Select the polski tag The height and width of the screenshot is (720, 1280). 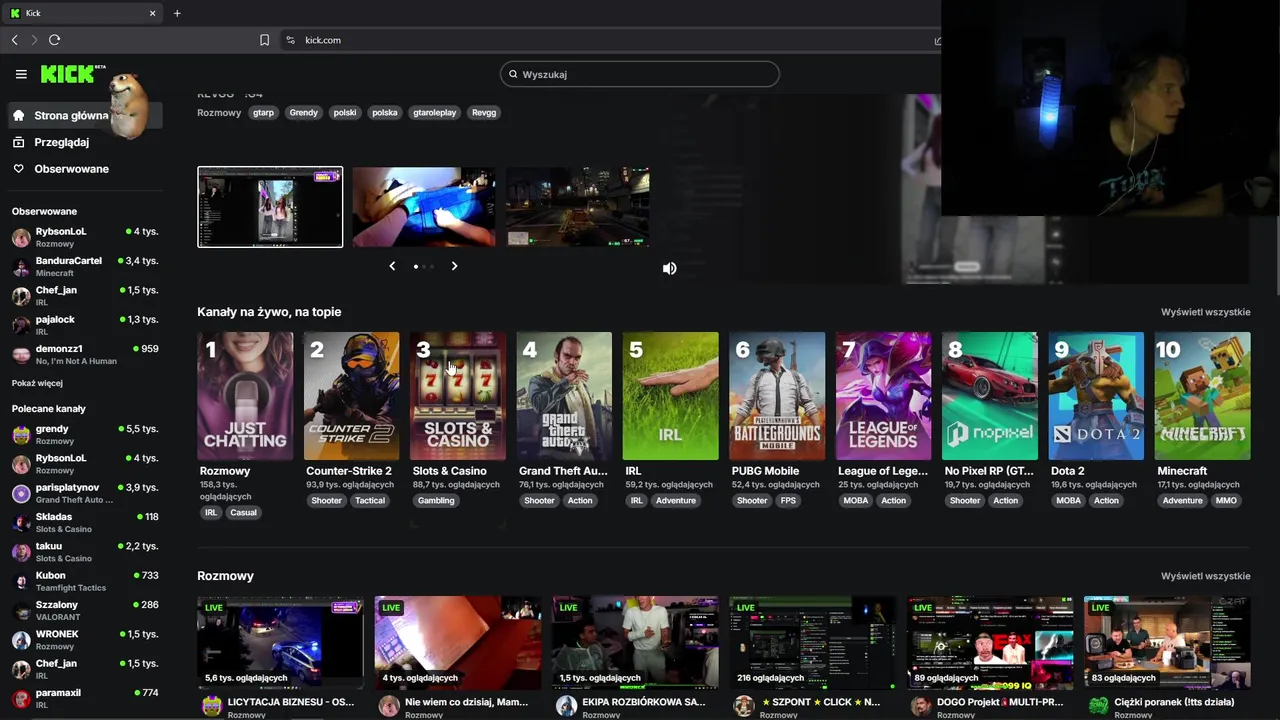click(x=345, y=113)
